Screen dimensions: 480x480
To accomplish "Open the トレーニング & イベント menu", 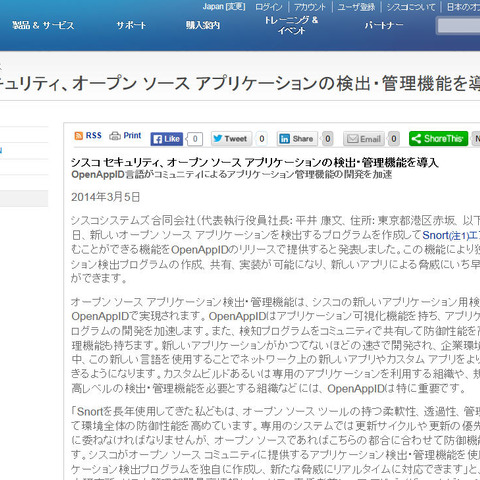I will (x=291, y=25).
